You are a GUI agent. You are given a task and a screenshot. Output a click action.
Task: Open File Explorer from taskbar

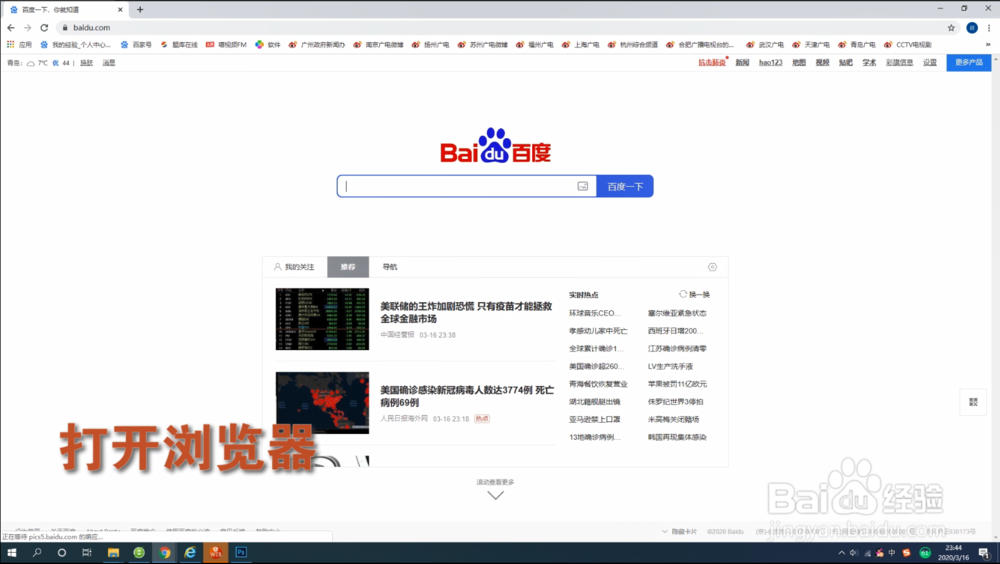tap(113, 553)
